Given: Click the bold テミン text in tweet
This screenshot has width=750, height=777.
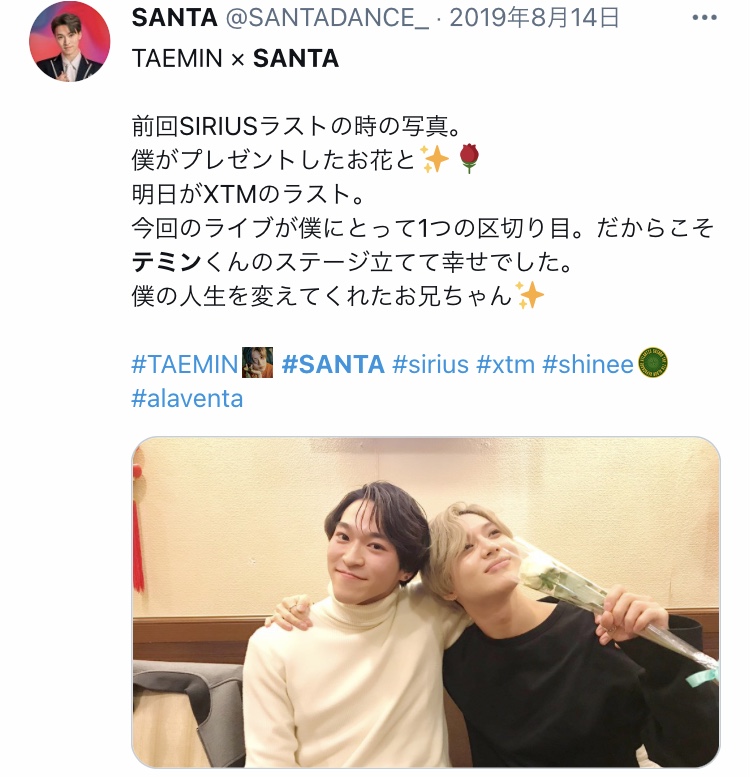Looking at the screenshot, I should coord(166,262).
